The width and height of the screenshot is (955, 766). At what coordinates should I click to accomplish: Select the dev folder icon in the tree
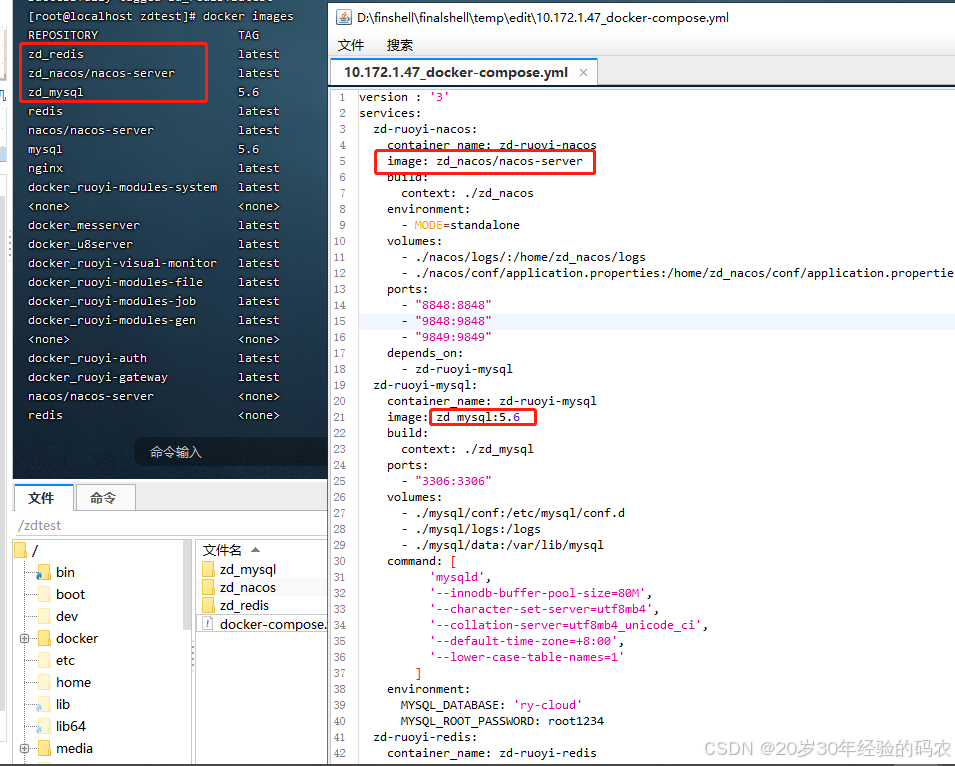(44, 616)
